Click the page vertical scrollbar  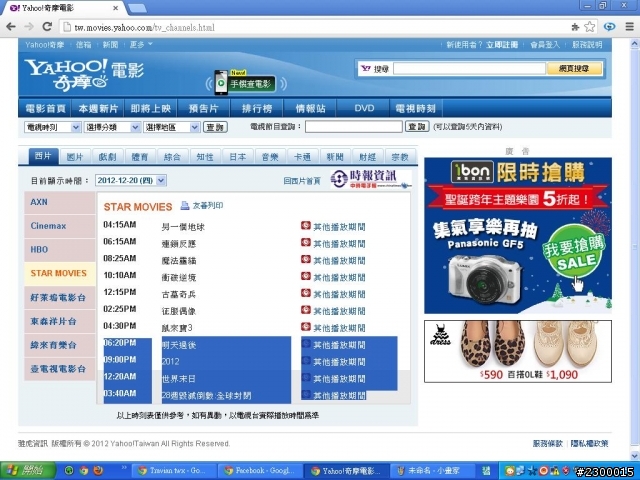635,249
